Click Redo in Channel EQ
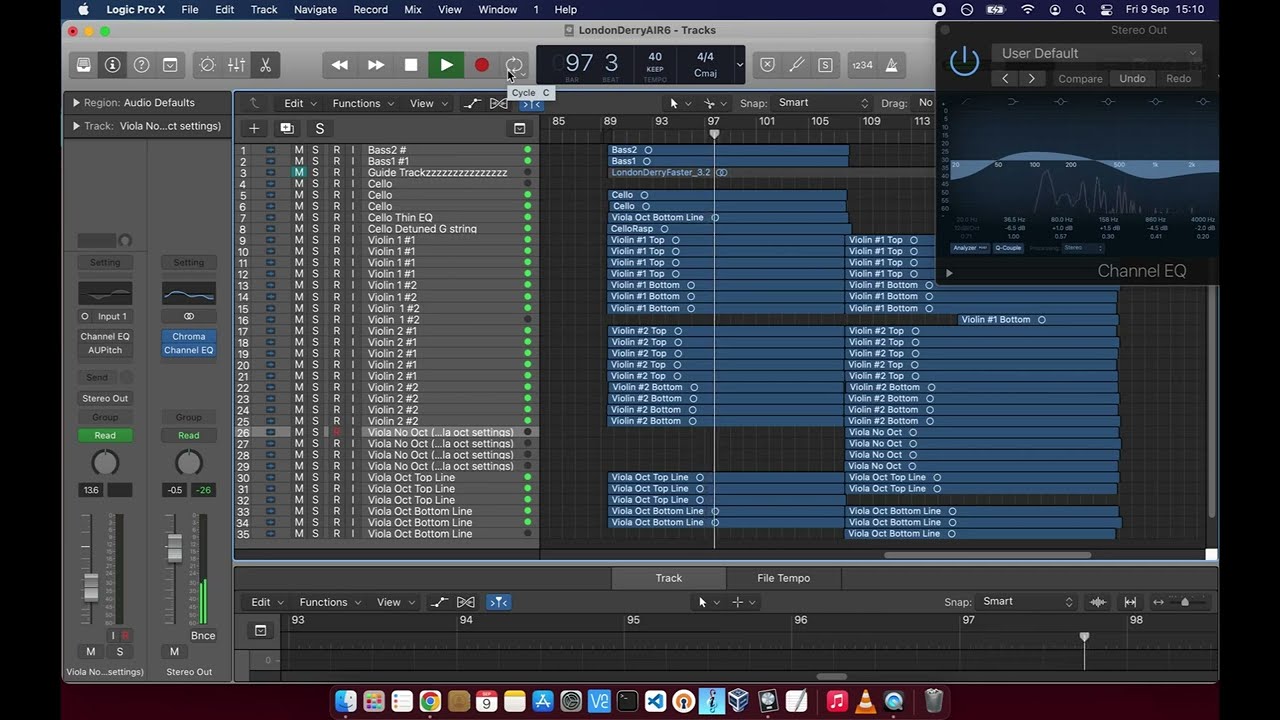Image resolution: width=1280 pixels, height=720 pixels. [1178, 78]
